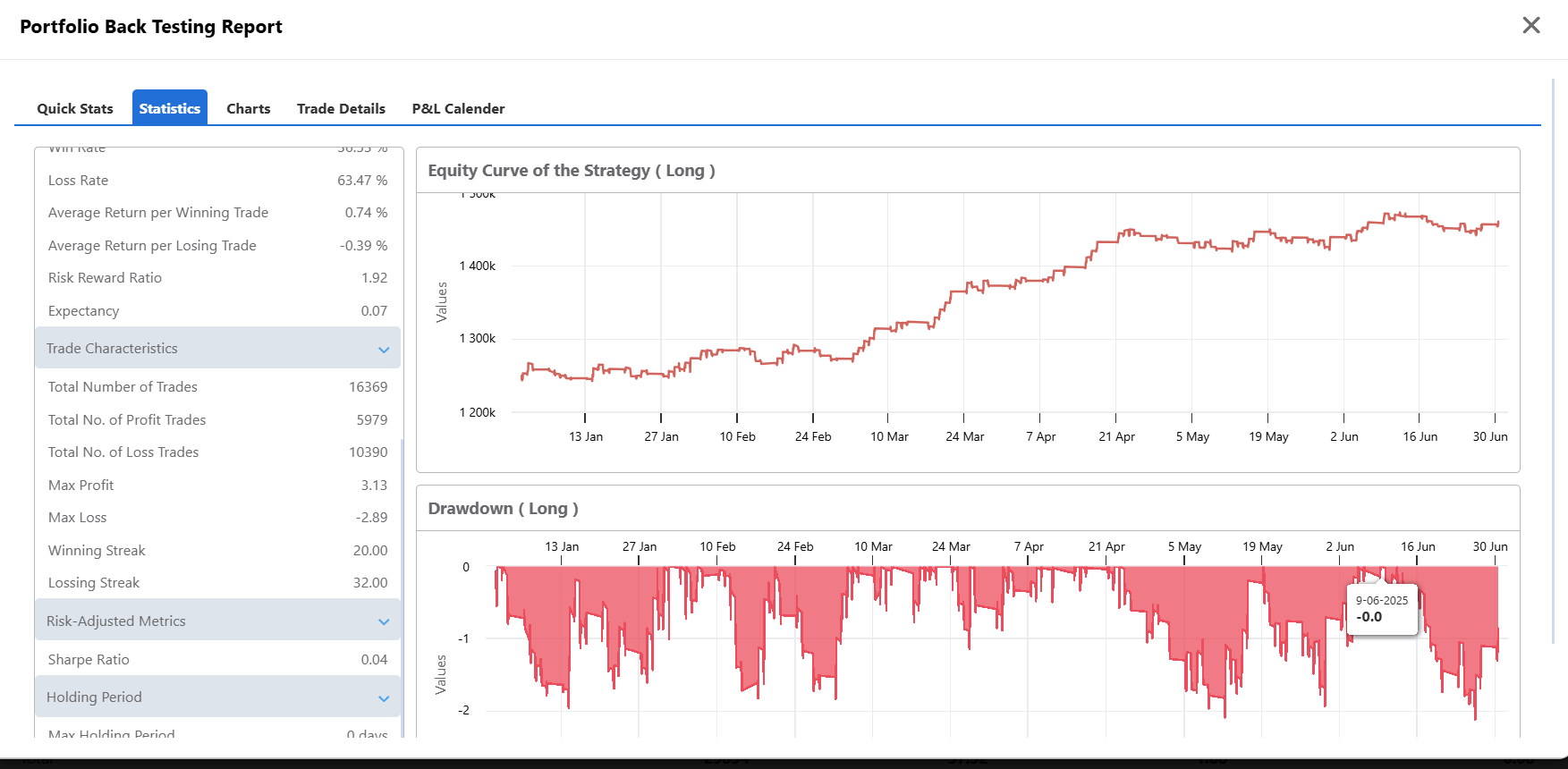Click the 21 Apr equity curve label
Viewport: 1568px width, 769px height.
(x=1116, y=436)
